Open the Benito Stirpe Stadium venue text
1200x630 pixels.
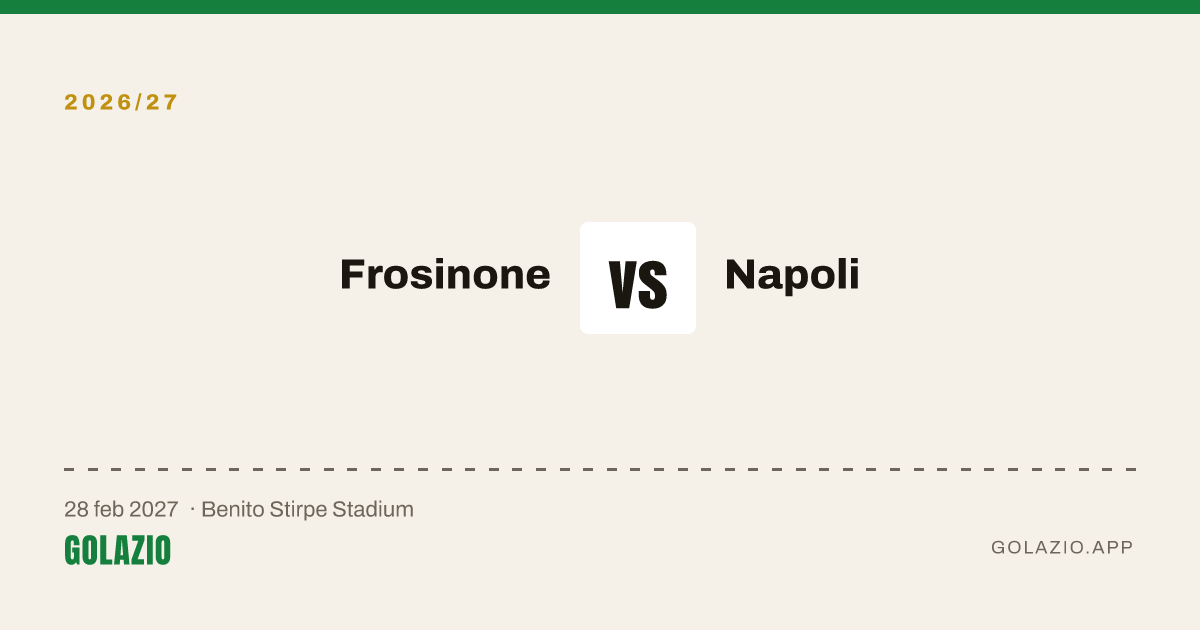point(307,509)
